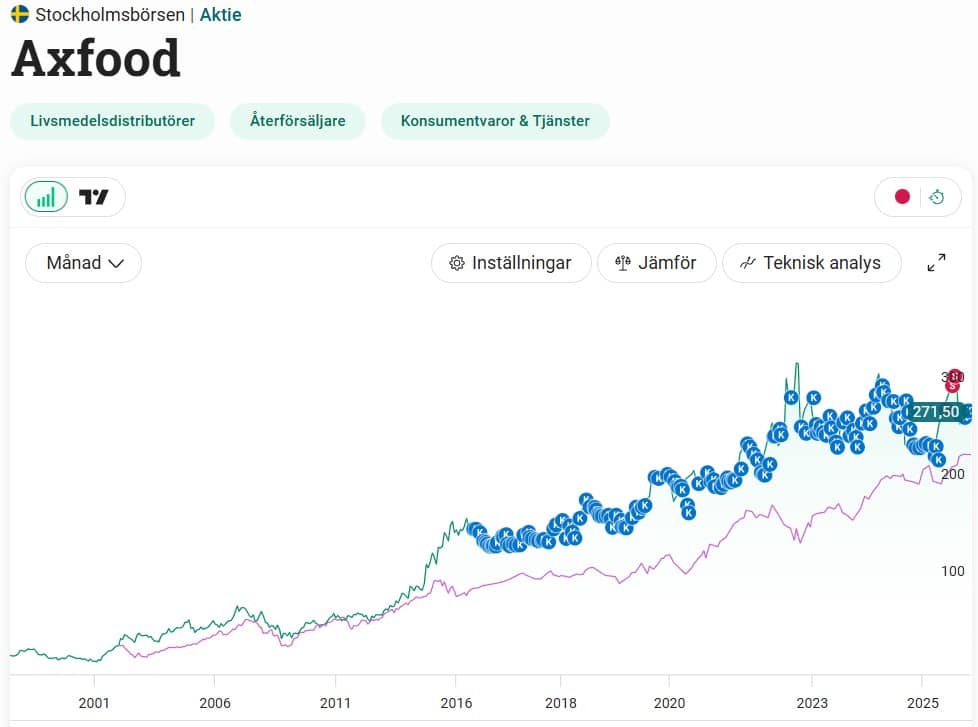The image size is (978, 727).
Task: Click the red S marker near 300
Action: (952, 385)
